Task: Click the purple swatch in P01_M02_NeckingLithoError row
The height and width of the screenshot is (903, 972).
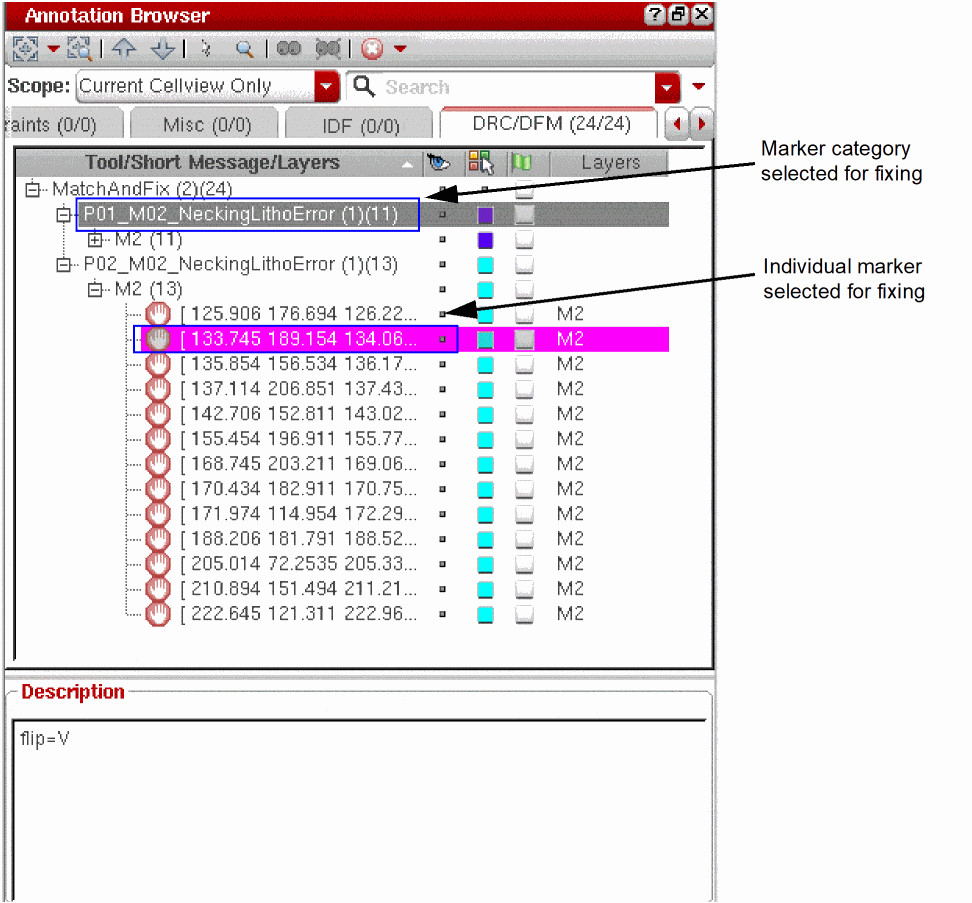Action: coord(485,215)
